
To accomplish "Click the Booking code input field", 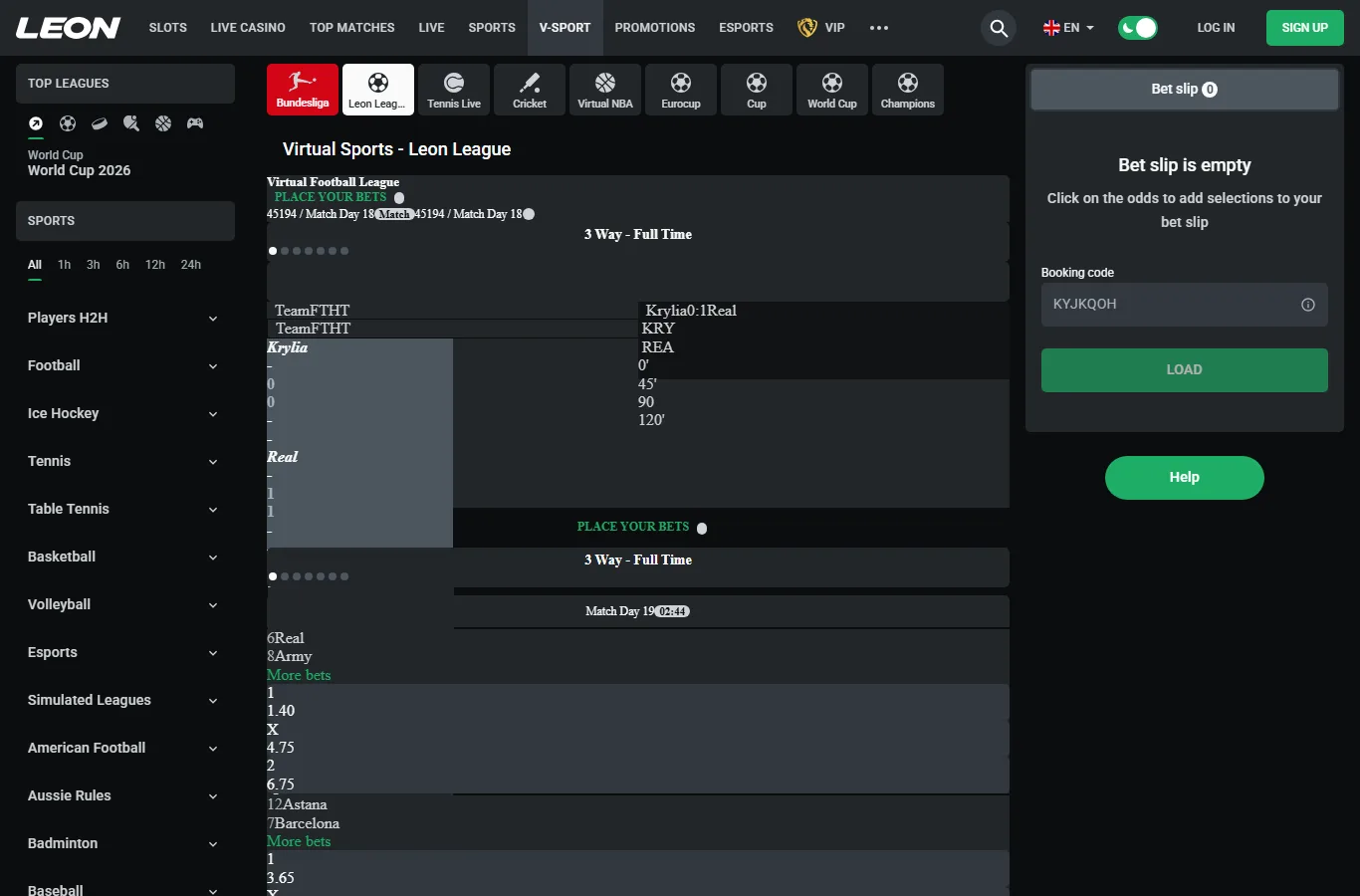I will point(1185,305).
